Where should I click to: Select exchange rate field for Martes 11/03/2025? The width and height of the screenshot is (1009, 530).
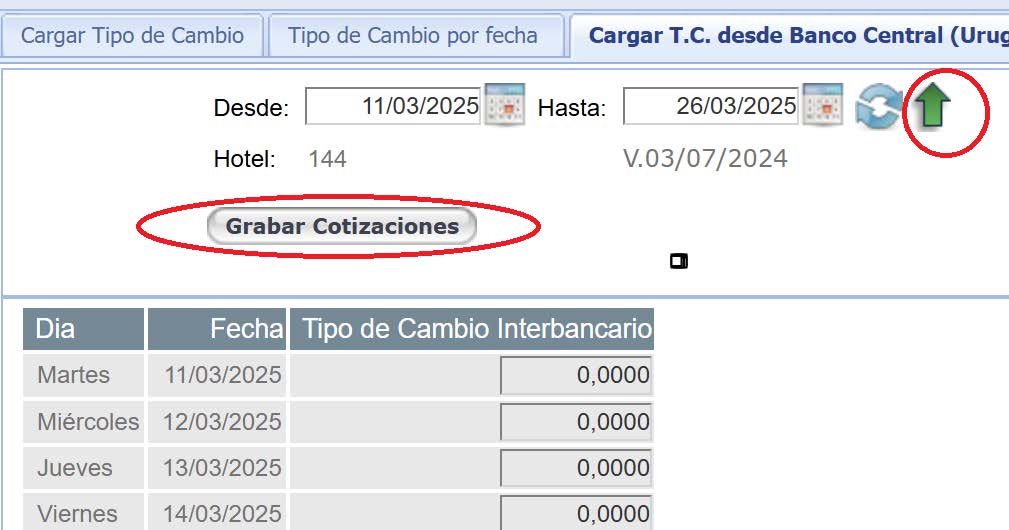pyautogui.click(x=576, y=376)
